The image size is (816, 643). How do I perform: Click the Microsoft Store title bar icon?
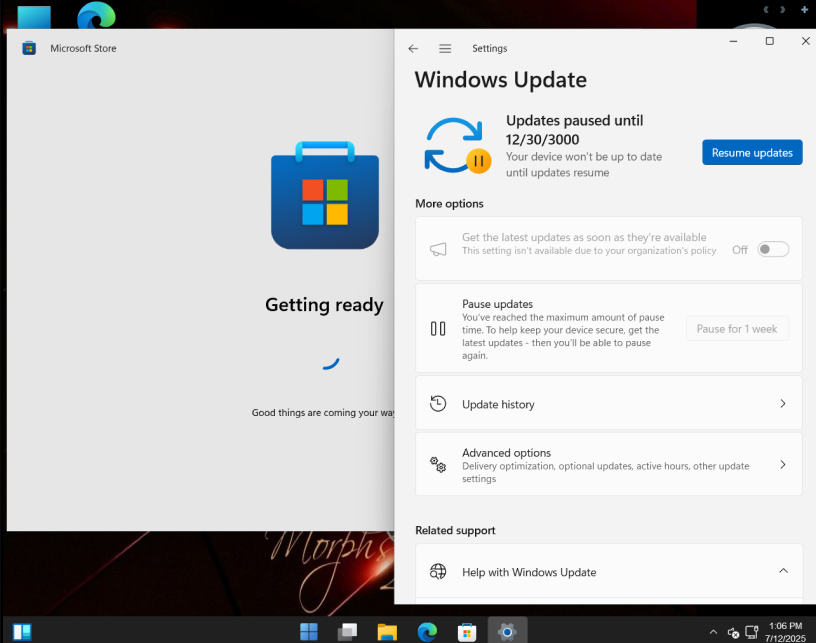(x=29, y=48)
